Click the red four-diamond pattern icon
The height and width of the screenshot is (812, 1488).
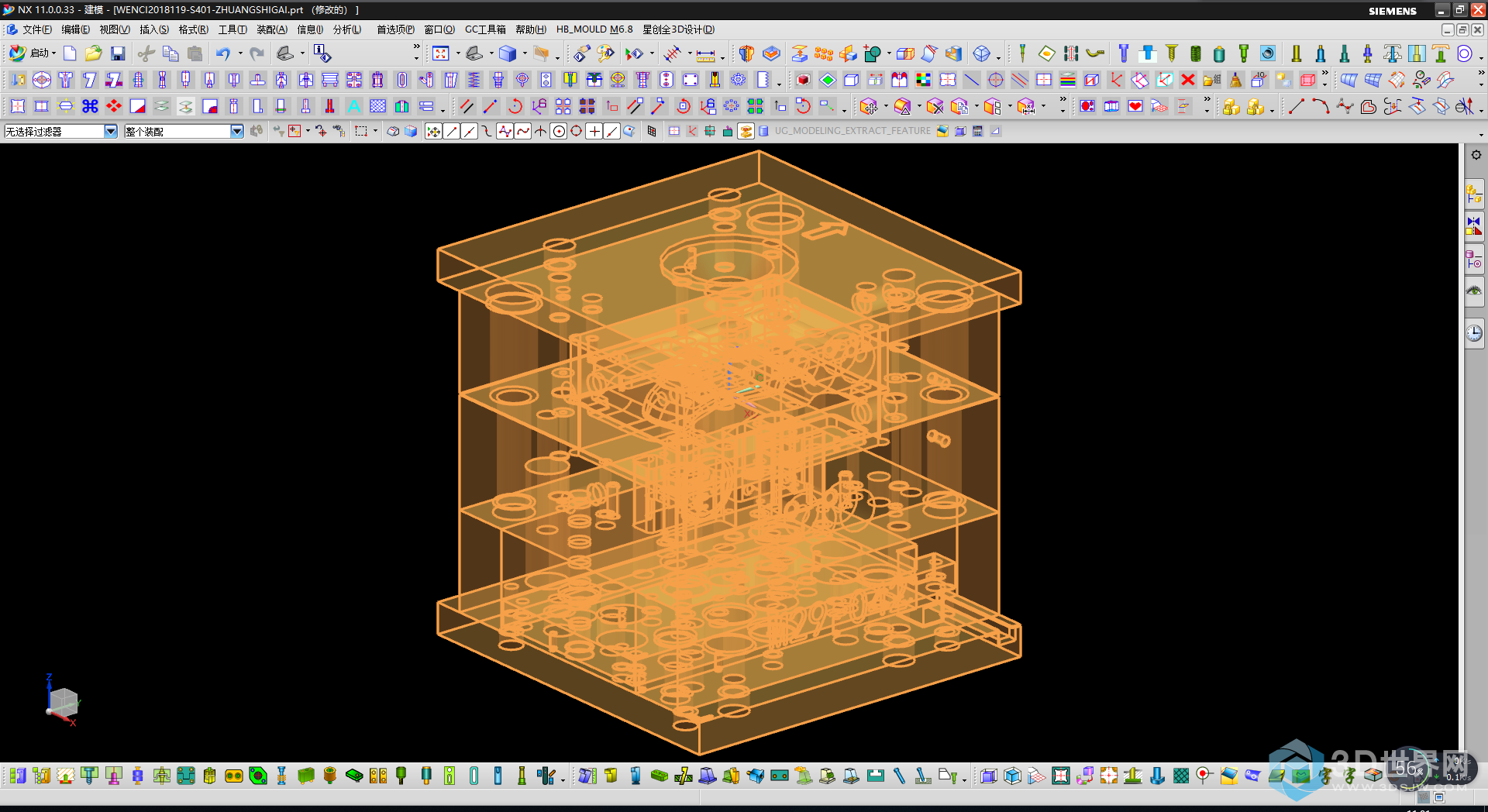point(114,106)
